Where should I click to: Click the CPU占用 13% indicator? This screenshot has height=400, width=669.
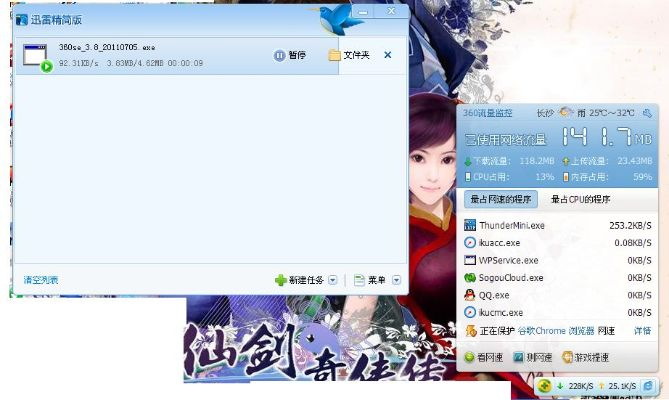click(509, 177)
